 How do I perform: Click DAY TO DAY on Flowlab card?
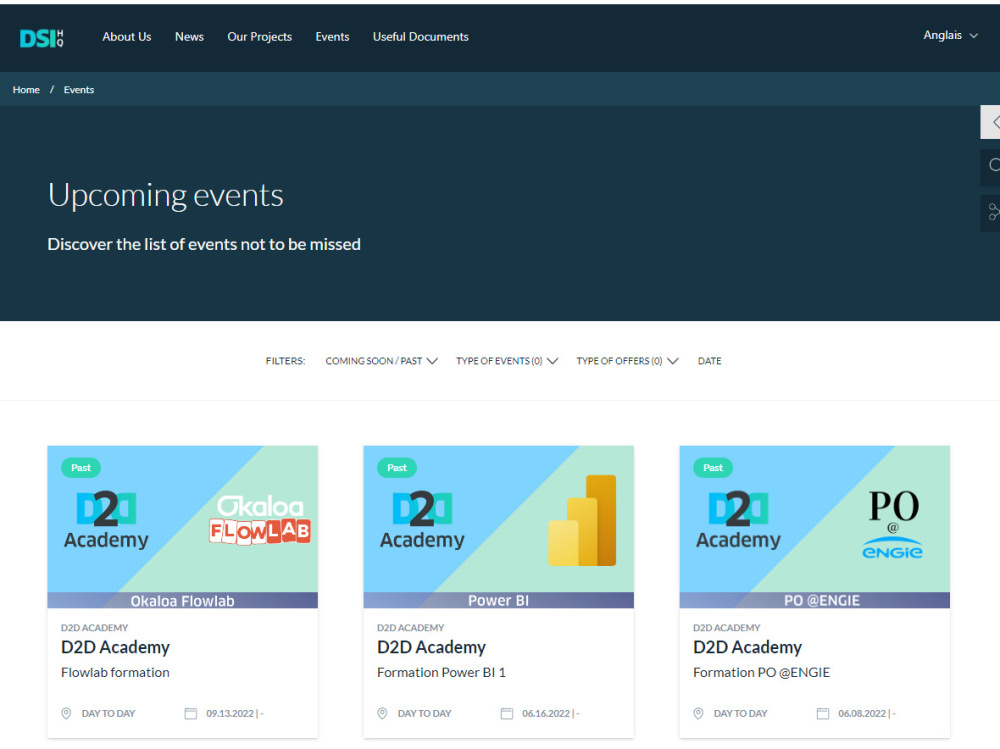point(108,713)
